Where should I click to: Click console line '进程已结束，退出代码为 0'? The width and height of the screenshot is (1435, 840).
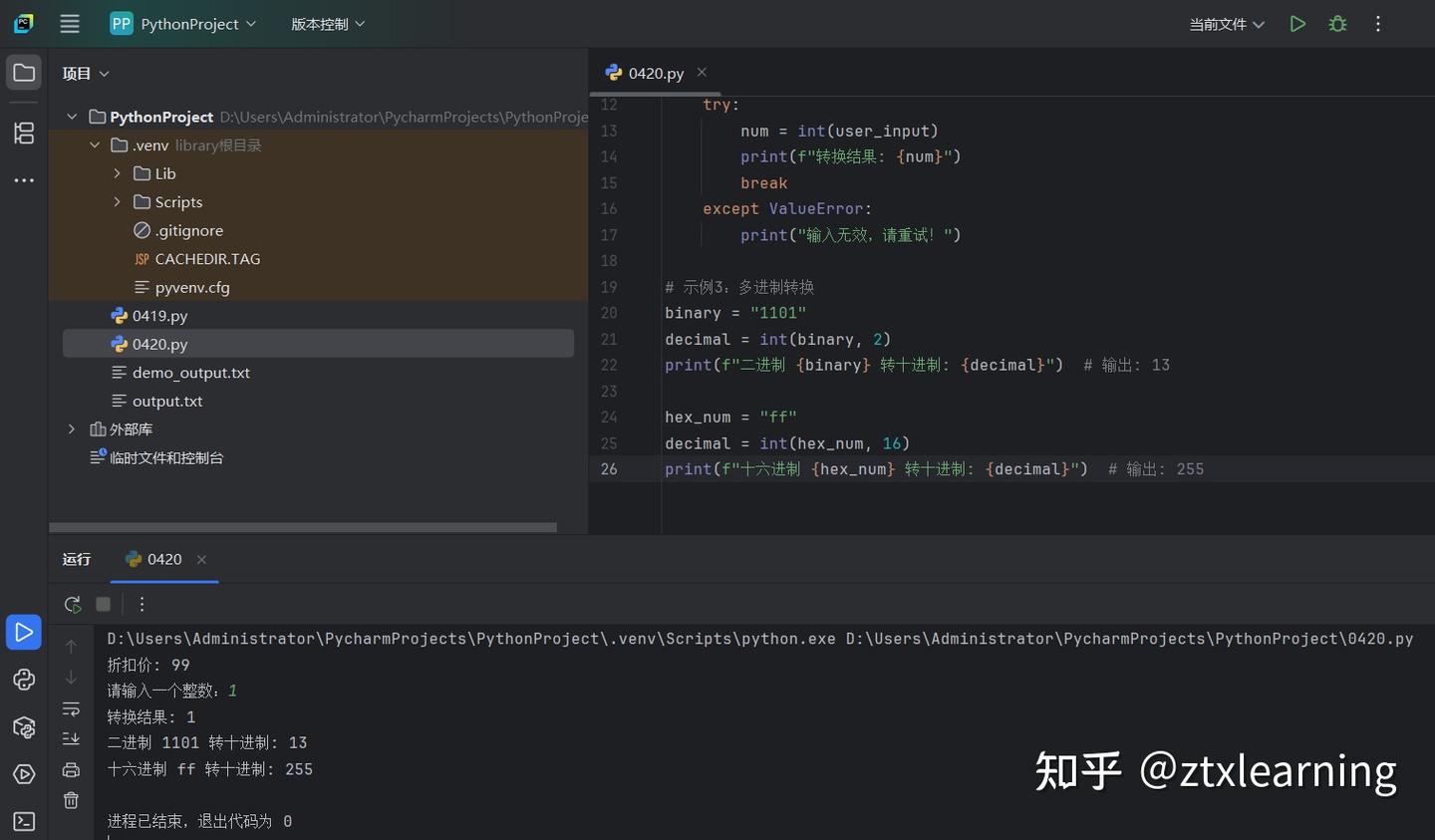pyautogui.click(x=199, y=821)
